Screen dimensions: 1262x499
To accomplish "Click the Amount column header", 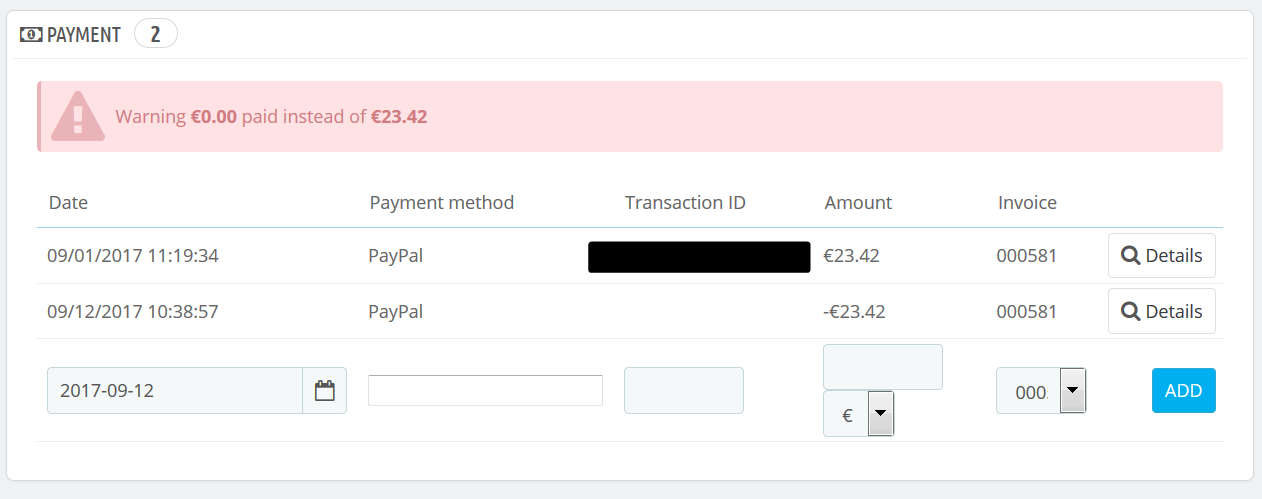I will coord(858,202).
